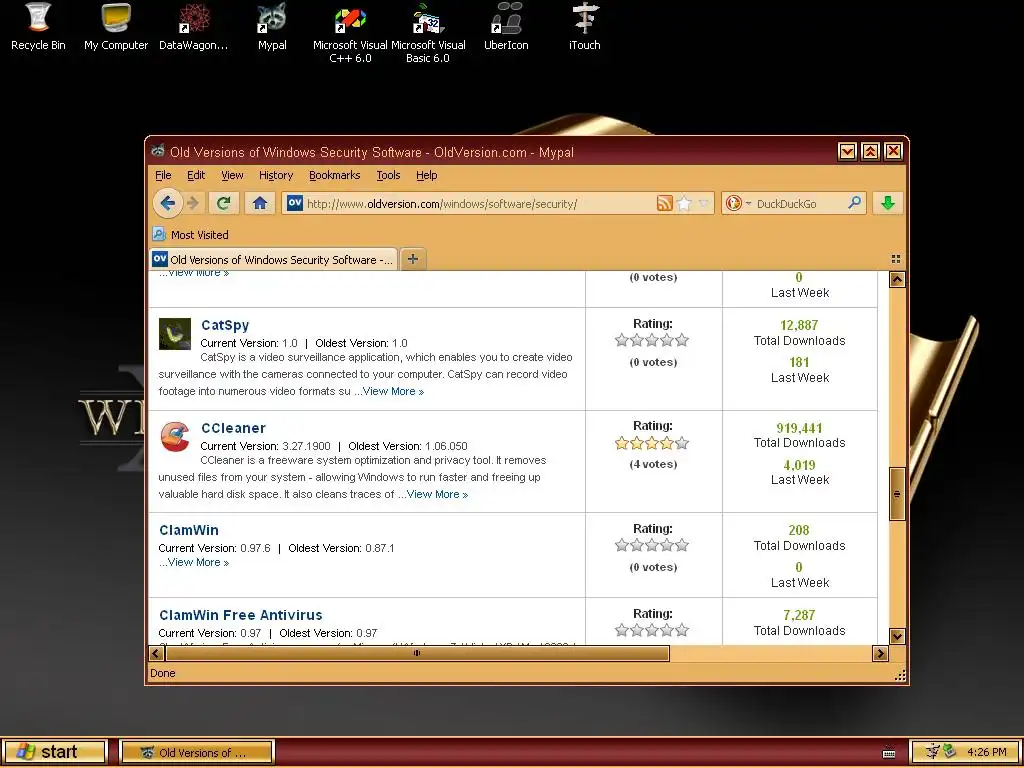Open the ClamWin software link
The width and height of the screenshot is (1024, 768).
[189, 530]
